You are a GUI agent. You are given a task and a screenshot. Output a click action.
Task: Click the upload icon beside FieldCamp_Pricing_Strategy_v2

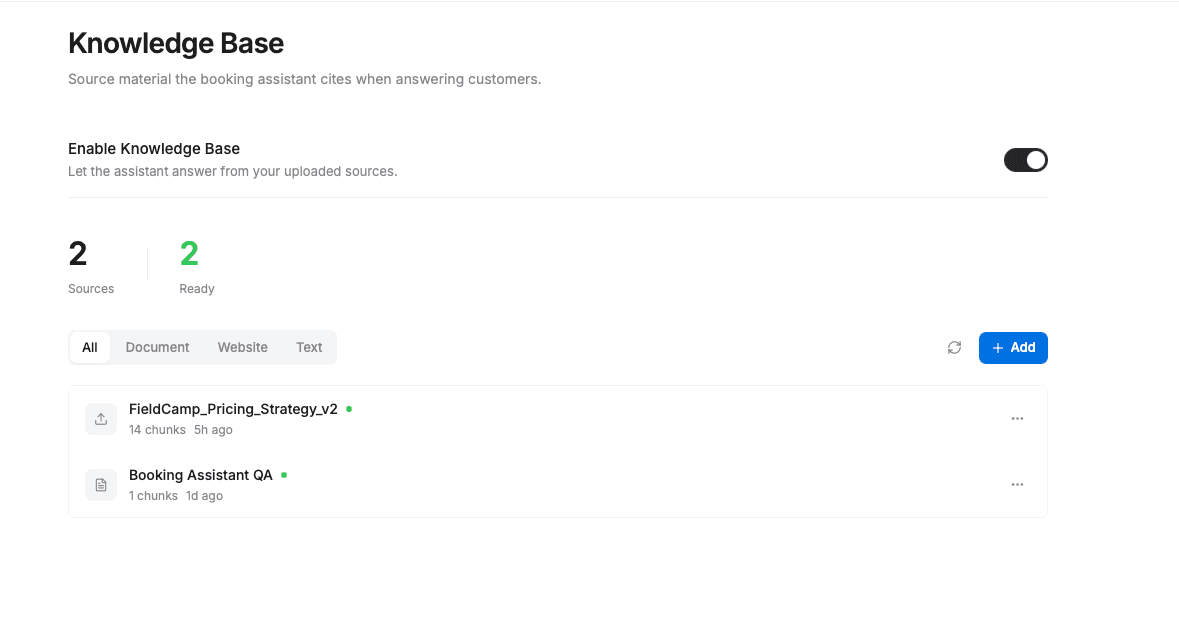(100, 418)
